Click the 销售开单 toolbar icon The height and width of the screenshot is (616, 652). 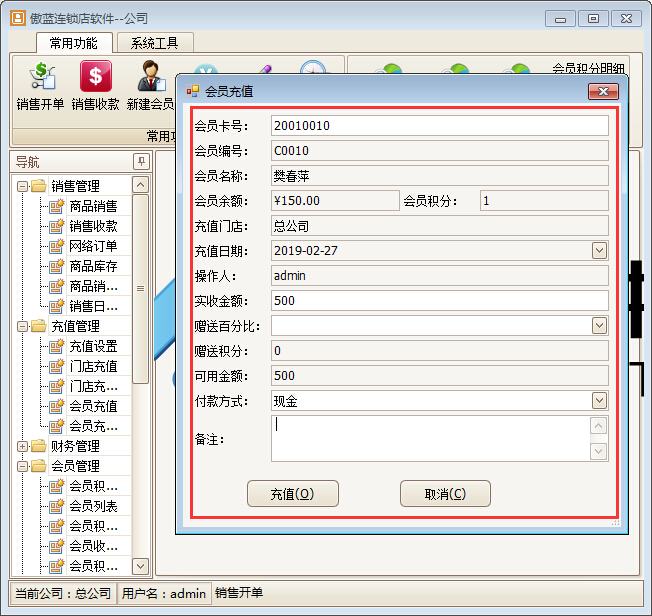40,84
